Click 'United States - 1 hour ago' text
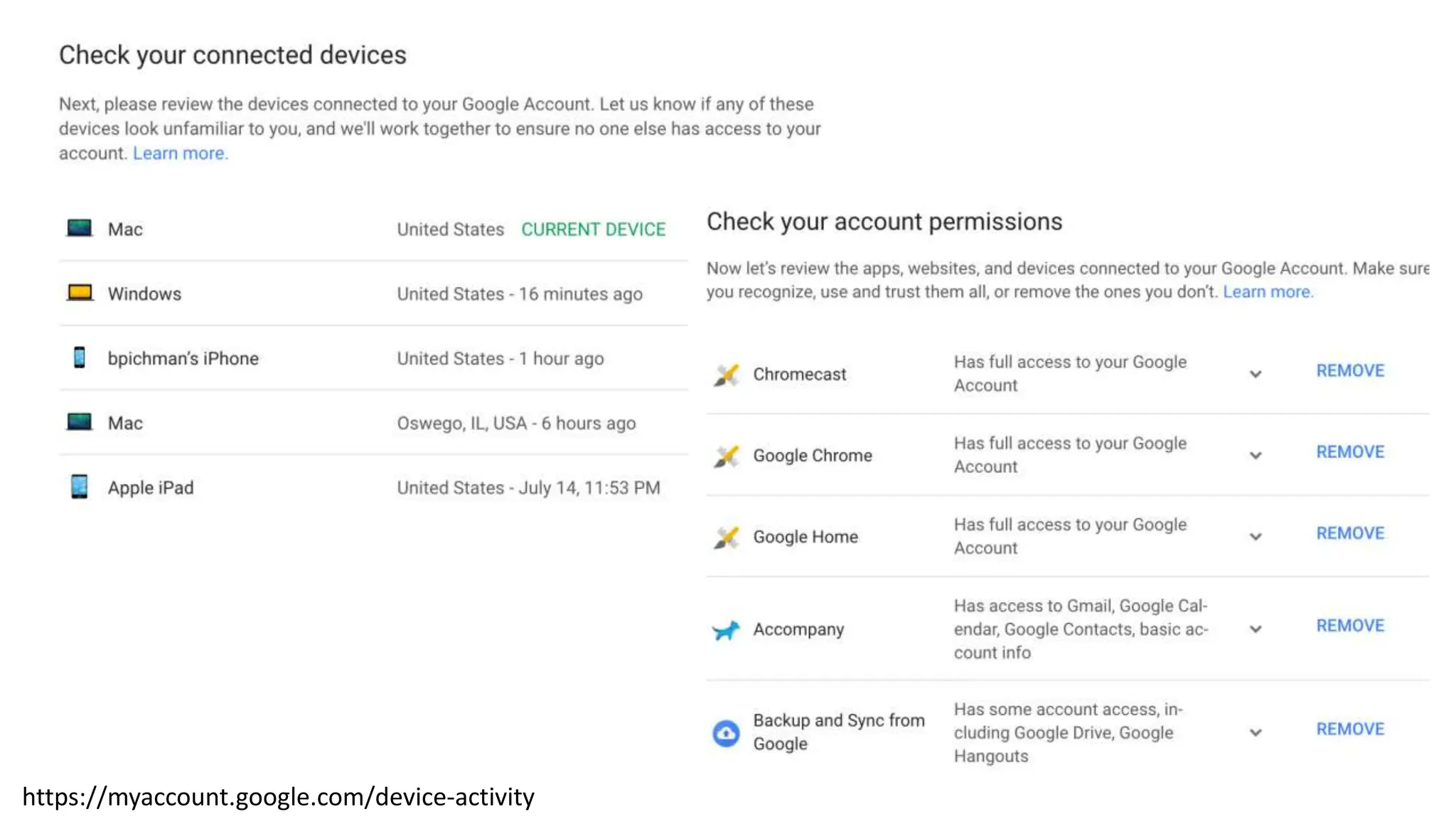The height and width of the screenshot is (819, 1456). (500, 358)
